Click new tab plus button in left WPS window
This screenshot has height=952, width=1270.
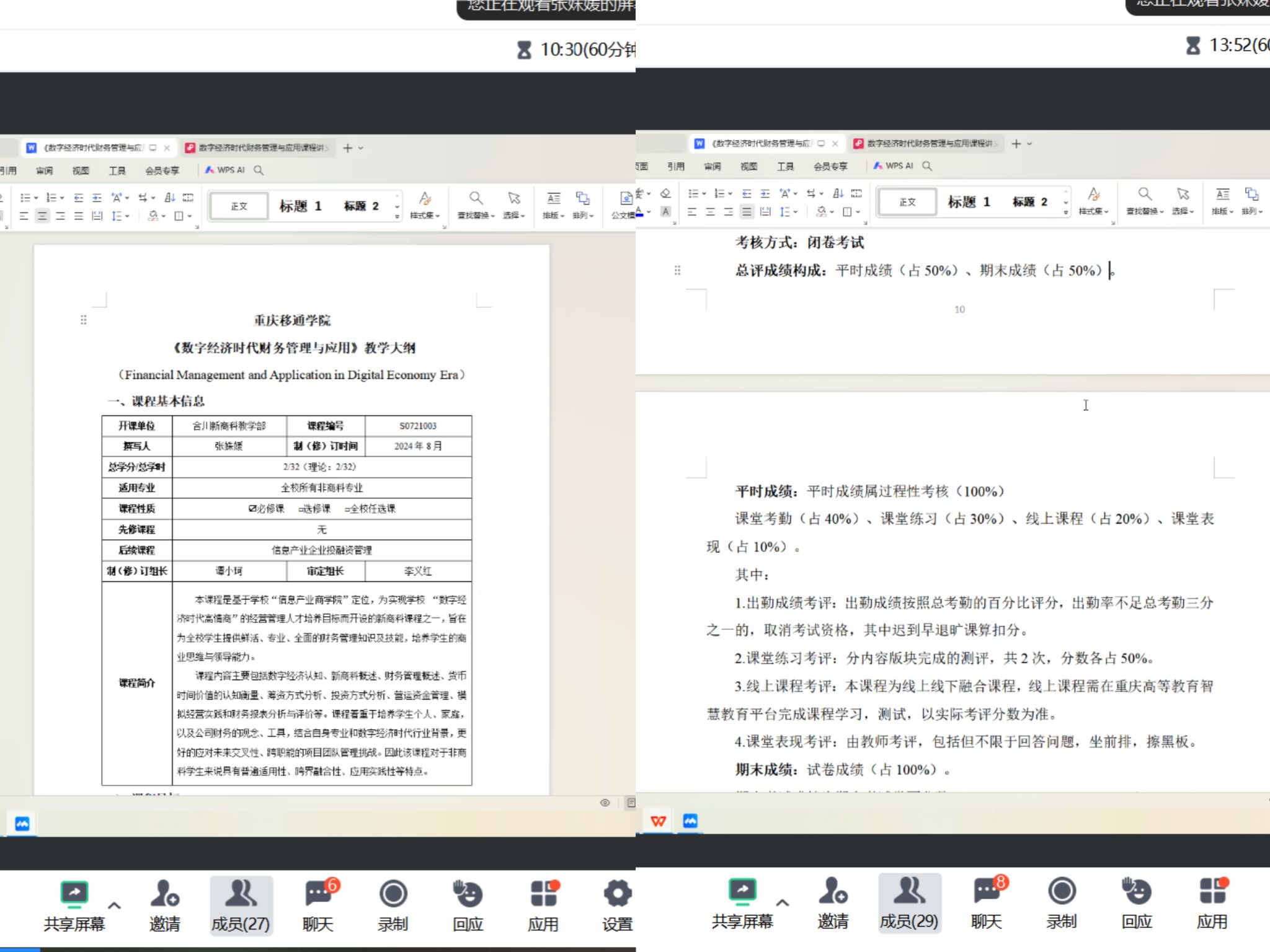click(x=348, y=148)
